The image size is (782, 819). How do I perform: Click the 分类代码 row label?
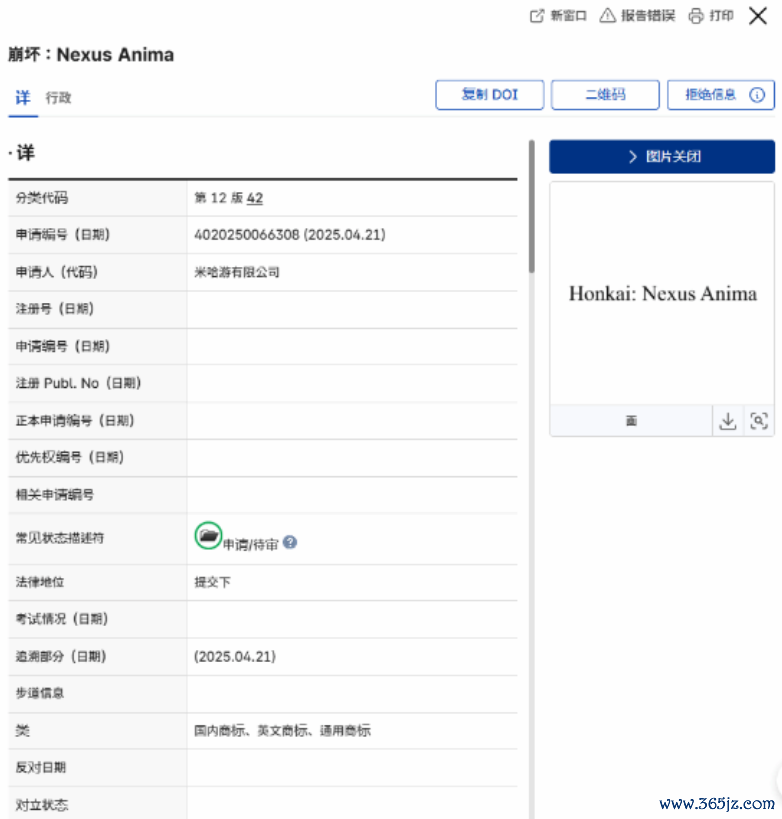pos(42,198)
